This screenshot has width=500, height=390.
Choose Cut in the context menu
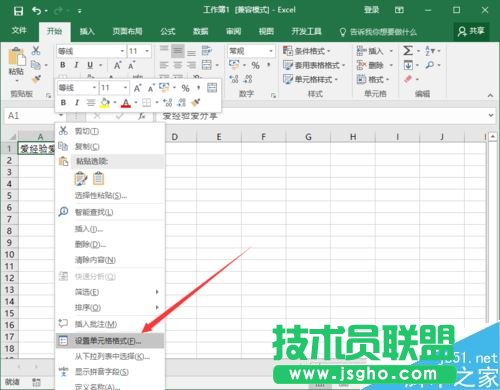click(110, 131)
